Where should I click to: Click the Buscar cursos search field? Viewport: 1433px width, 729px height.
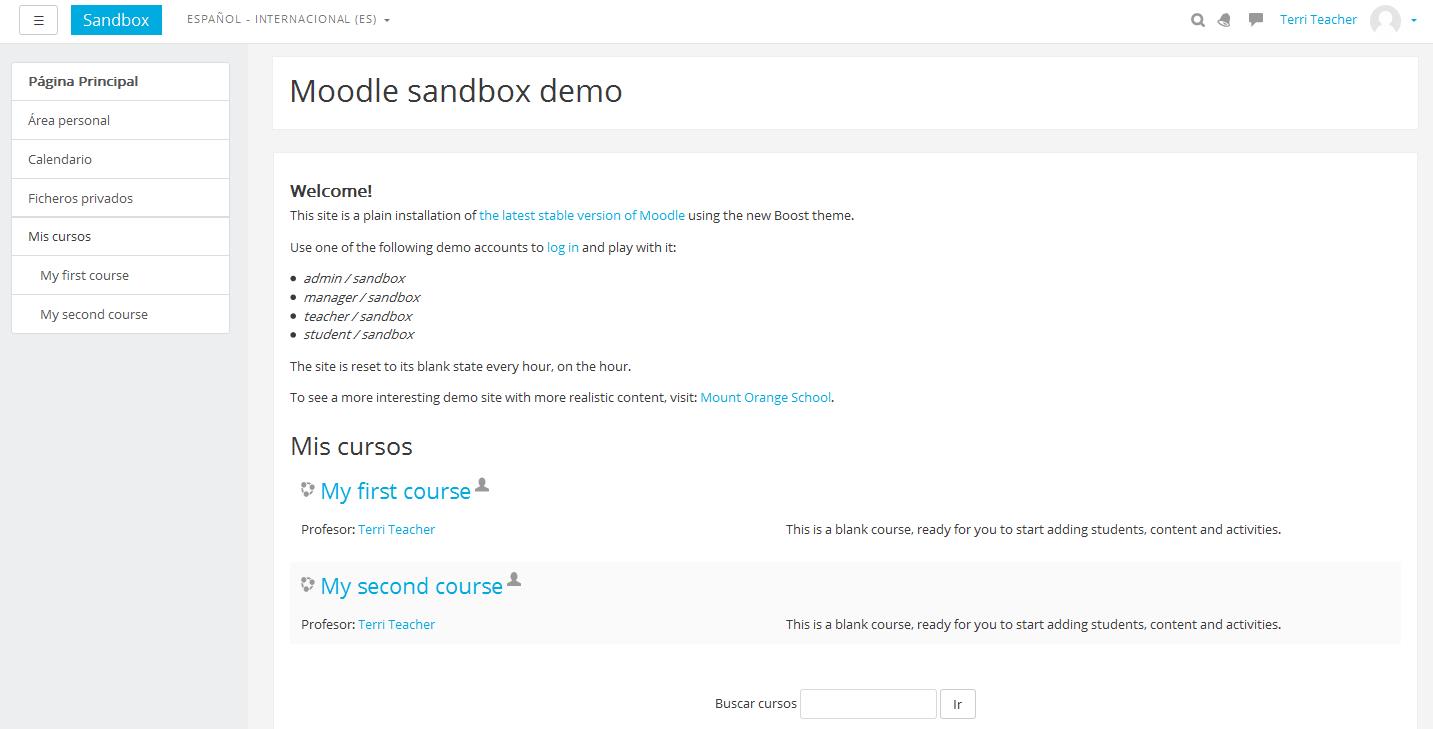(868, 704)
